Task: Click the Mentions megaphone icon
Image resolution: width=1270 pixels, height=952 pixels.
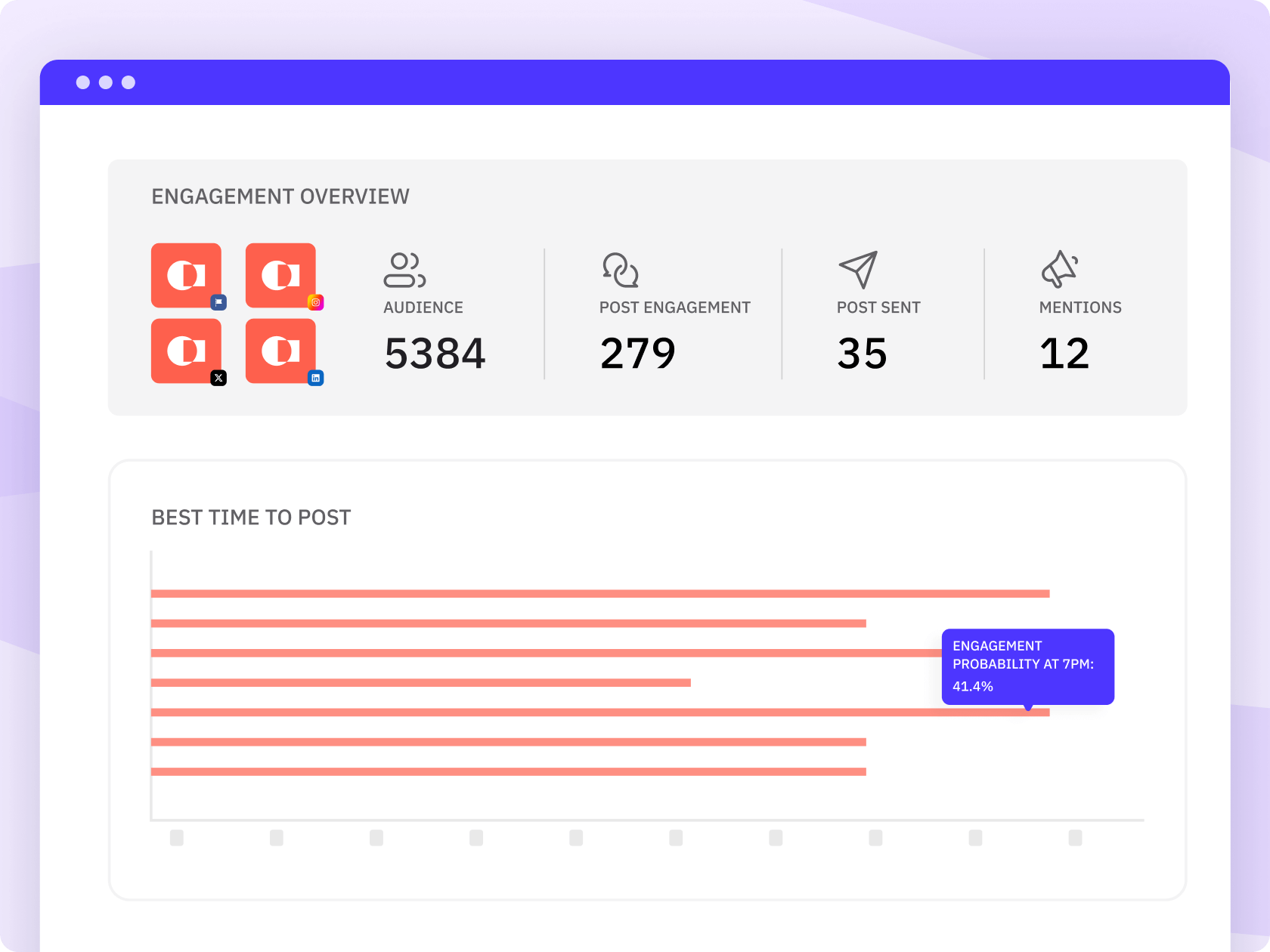Action: pyautogui.click(x=1060, y=270)
